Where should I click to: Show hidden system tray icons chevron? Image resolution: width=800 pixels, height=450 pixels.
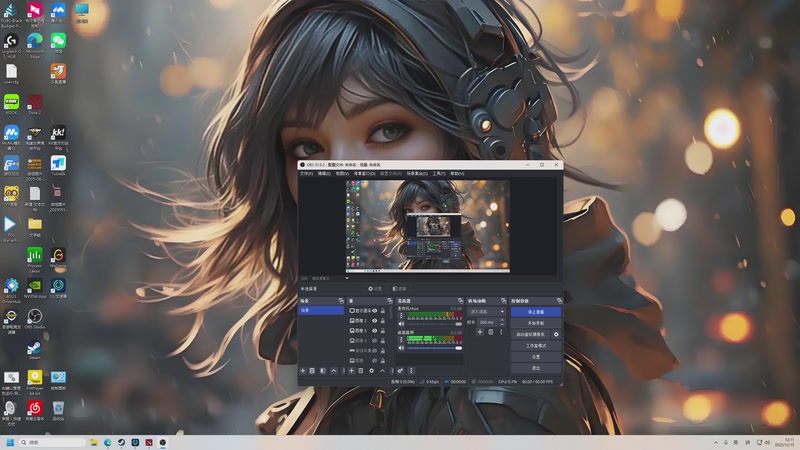point(716,442)
